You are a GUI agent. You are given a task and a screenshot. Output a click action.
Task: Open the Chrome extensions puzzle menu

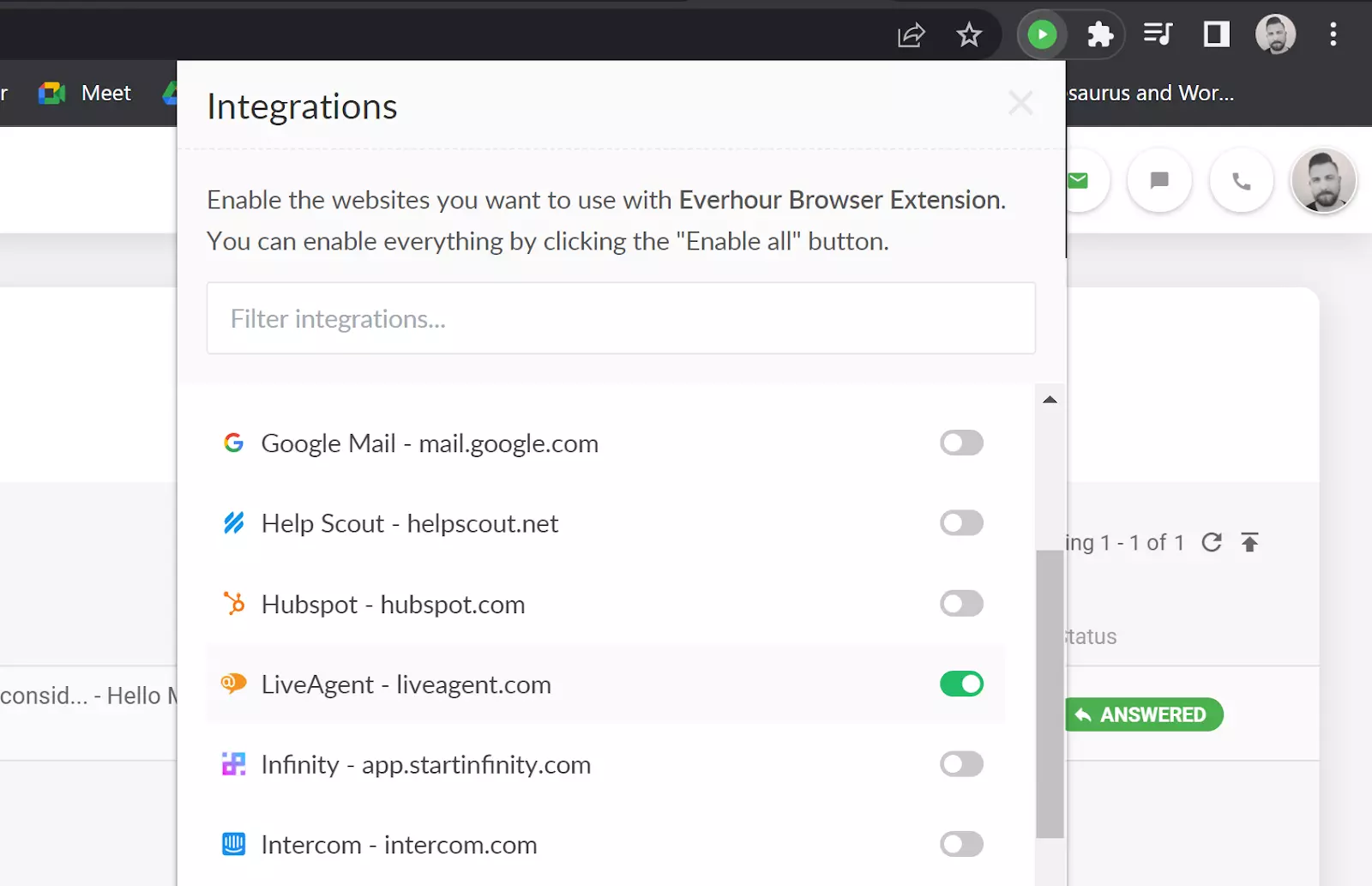click(1099, 34)
